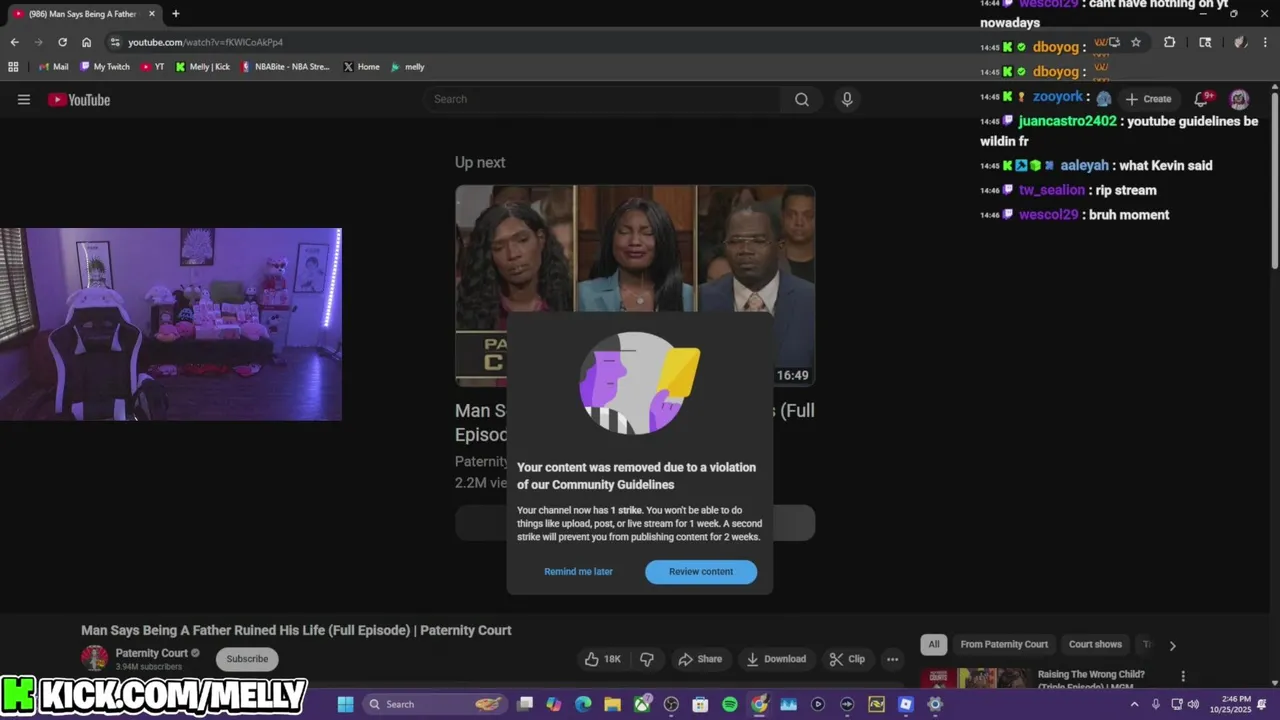
Task: Open the Paternity Court channel avatar
Action: click(94, 658)
